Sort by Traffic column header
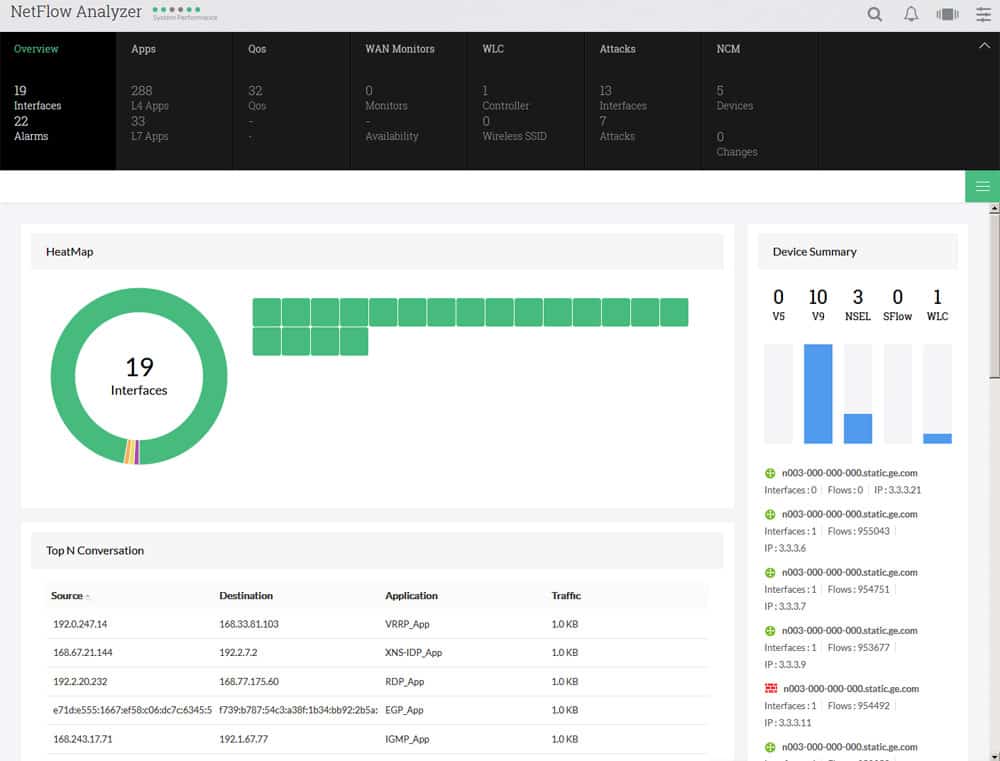The width and height of the screenshot is (1000, 761). click(x=566, y=596)
